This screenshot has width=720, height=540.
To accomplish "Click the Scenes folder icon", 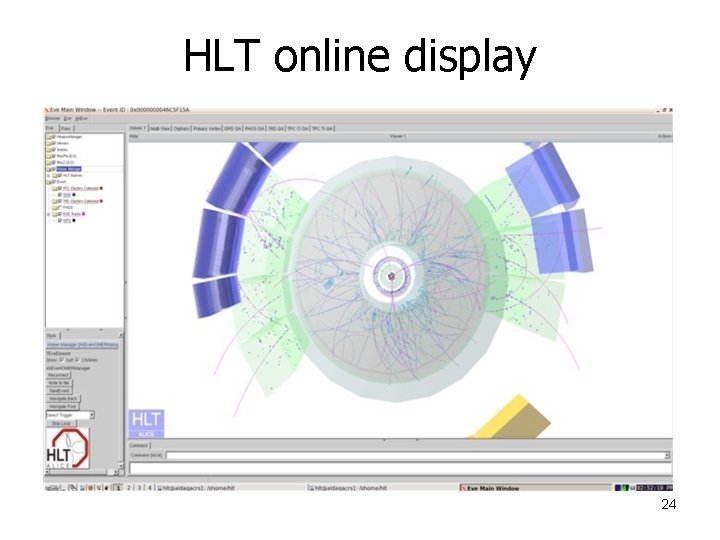I will [x=48, y=150].
